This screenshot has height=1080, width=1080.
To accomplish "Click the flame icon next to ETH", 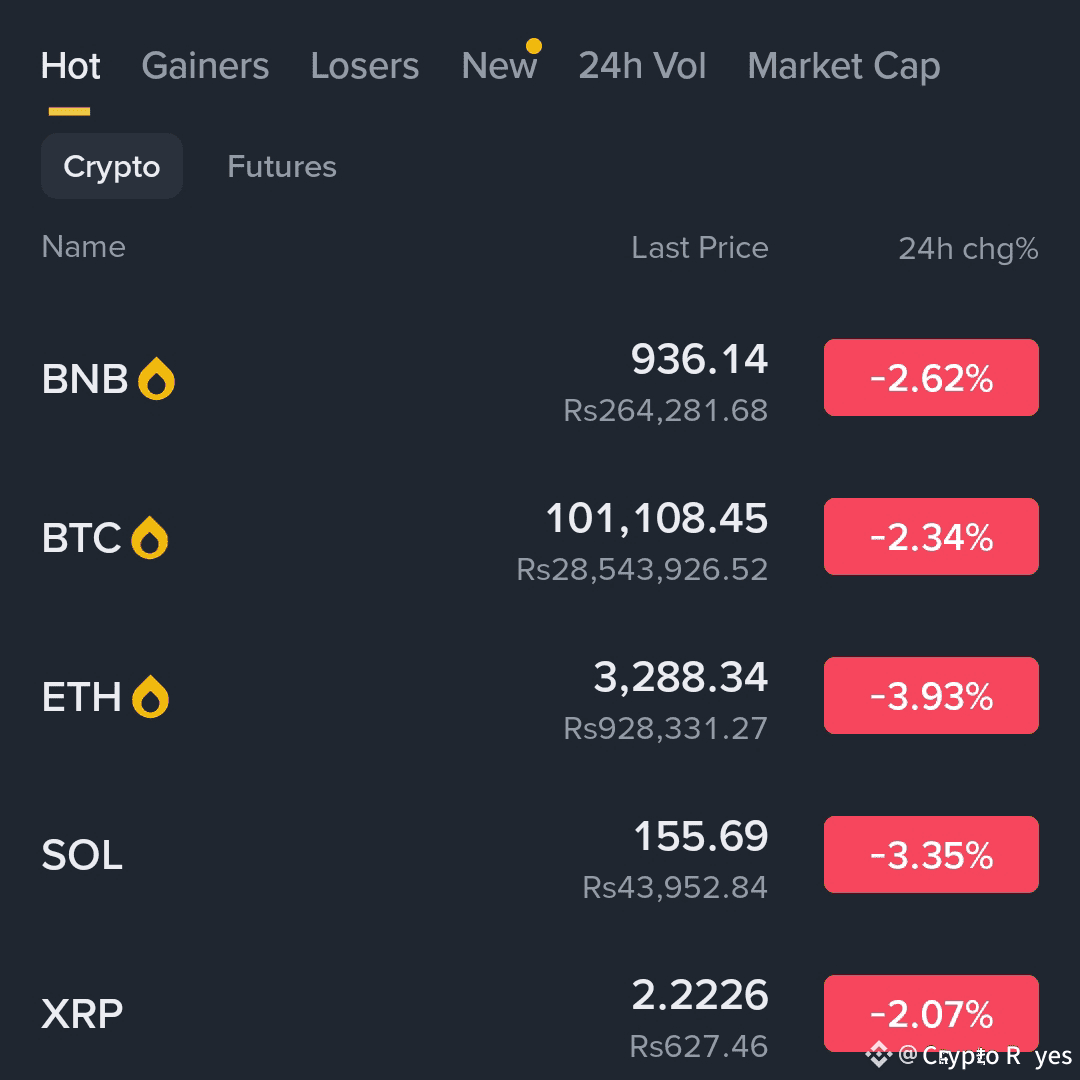I will coord(150,697).
